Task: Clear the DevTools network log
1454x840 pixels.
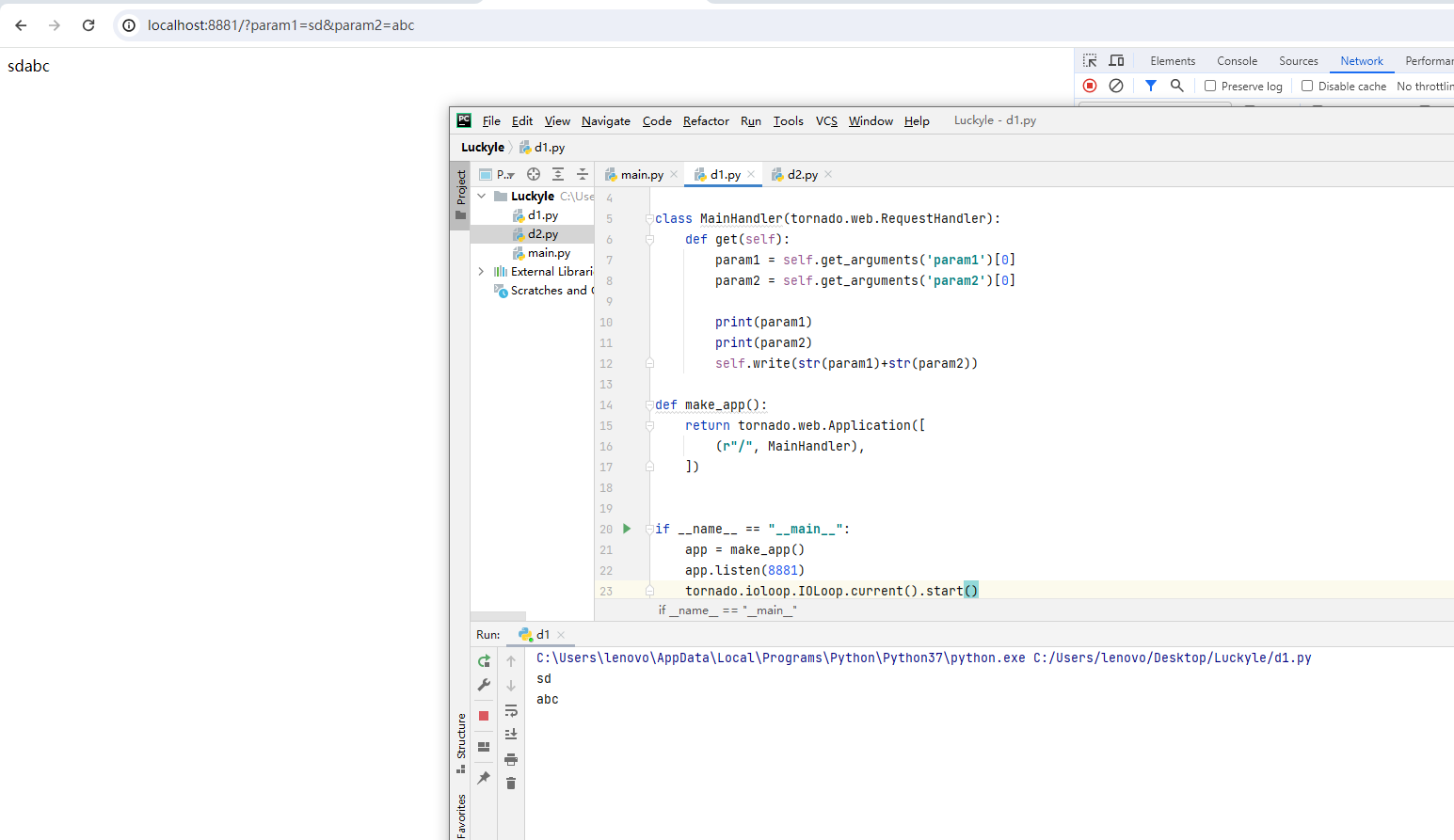Action: coord(1116,86)
